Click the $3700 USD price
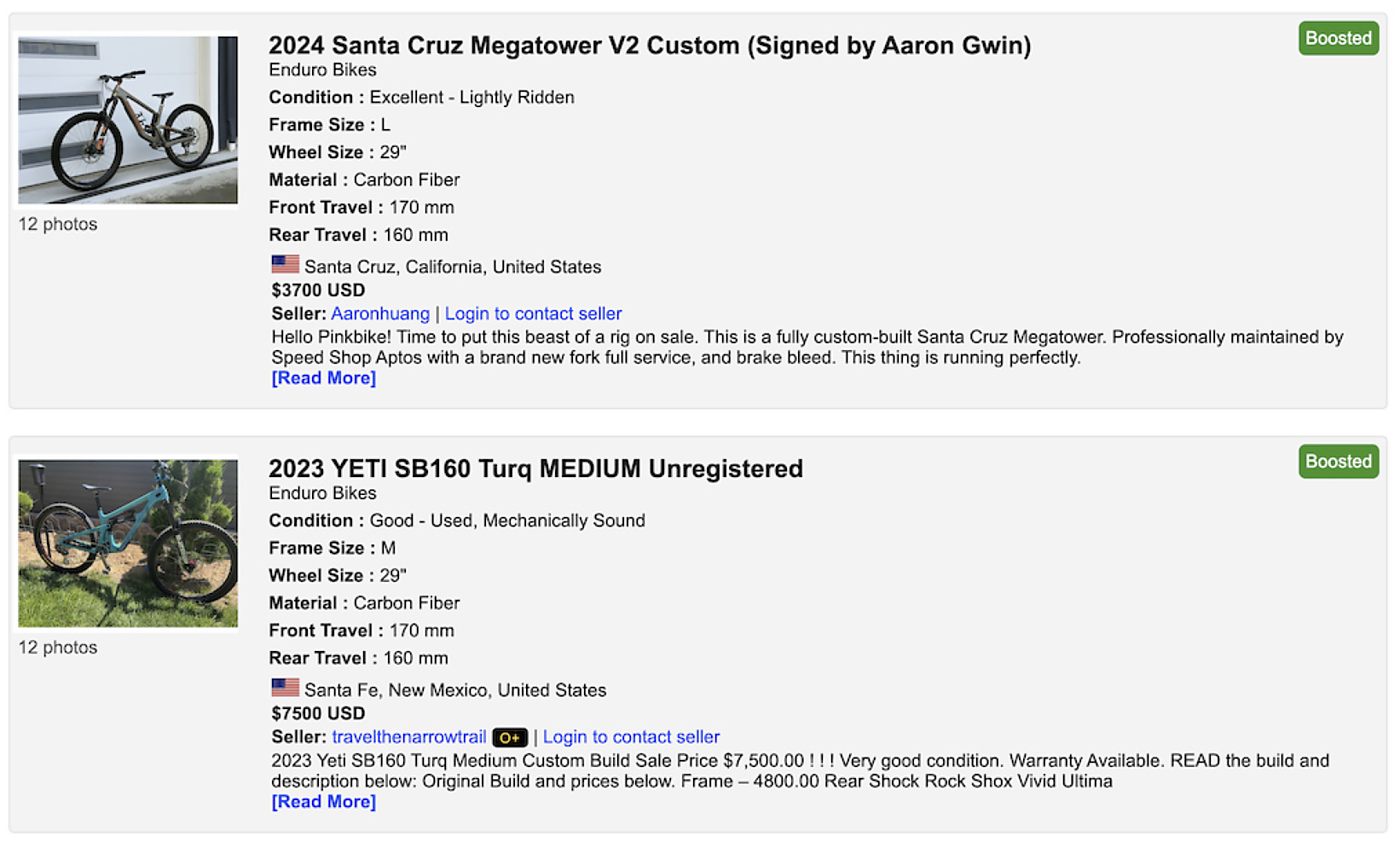 (318, 290)
